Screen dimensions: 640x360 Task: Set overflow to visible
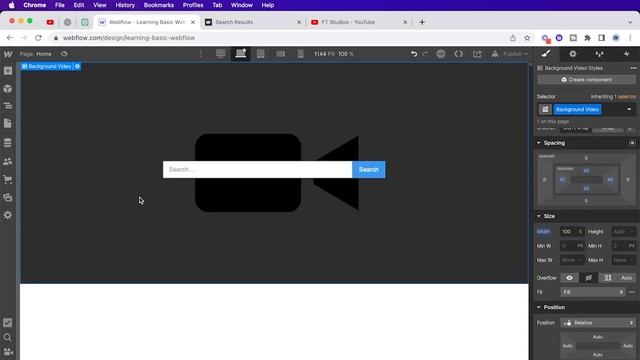point(569,278)
